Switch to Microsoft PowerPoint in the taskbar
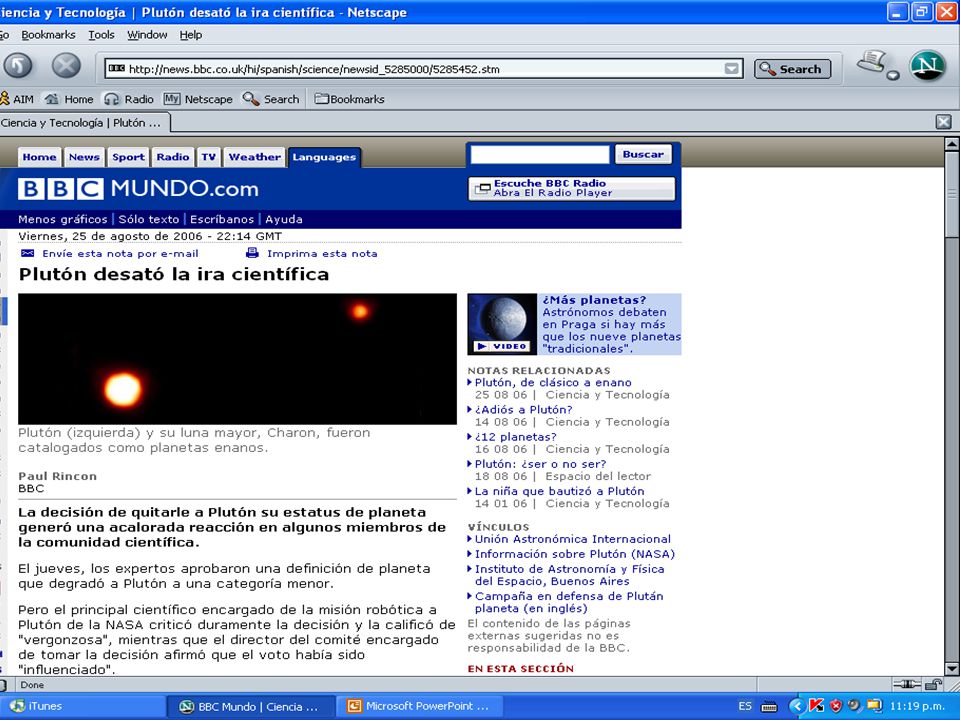Image resolution: width=960 pixels, height=720 pixels. click(x=419, y=706)
